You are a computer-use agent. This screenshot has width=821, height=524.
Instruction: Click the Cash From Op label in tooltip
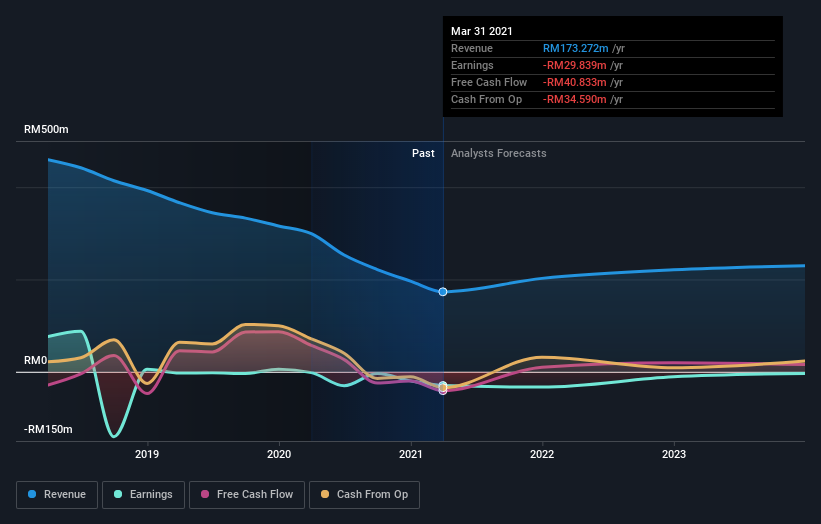[486, 99]
